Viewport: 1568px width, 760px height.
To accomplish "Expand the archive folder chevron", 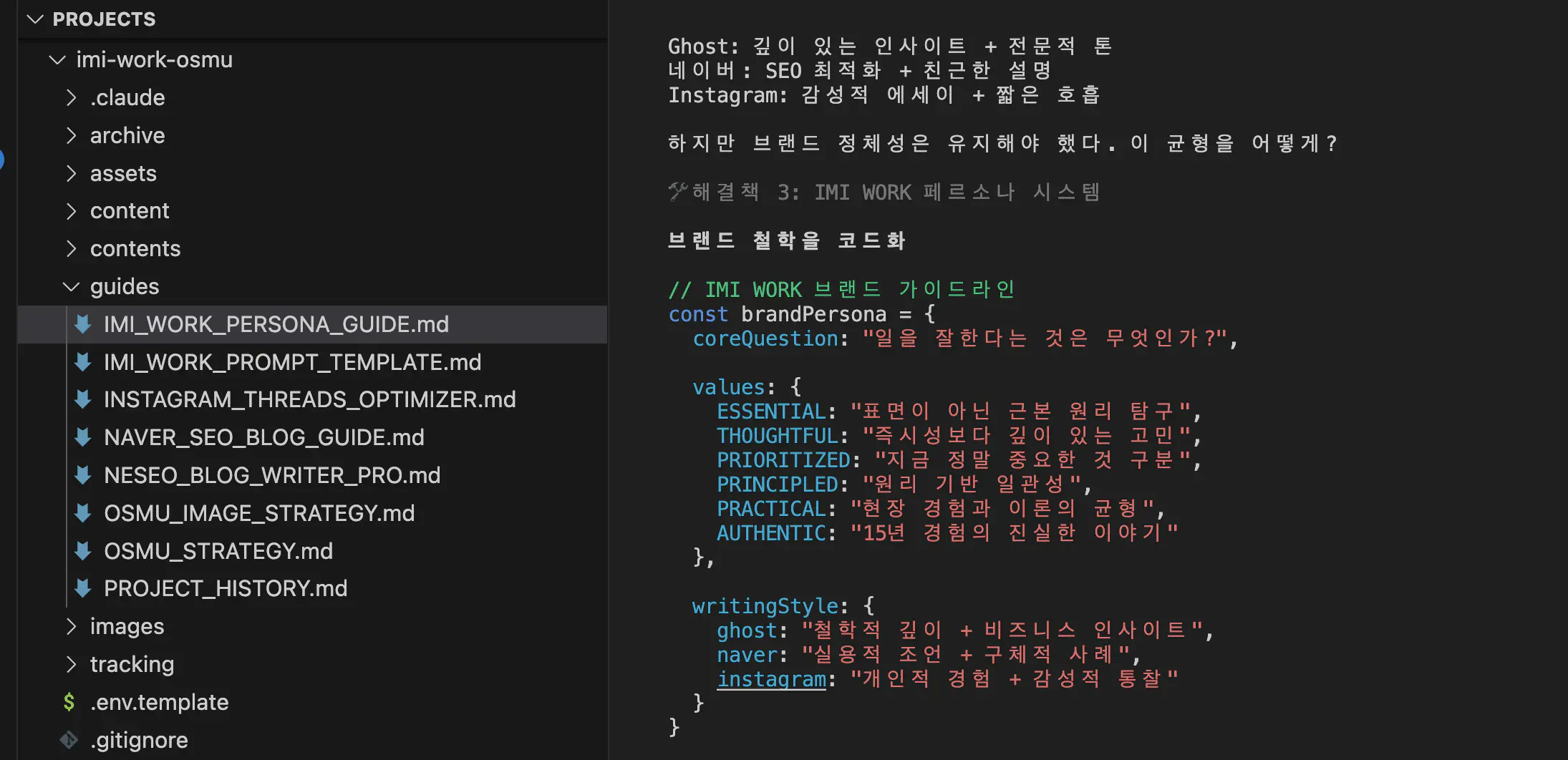I will coord(71,135).
